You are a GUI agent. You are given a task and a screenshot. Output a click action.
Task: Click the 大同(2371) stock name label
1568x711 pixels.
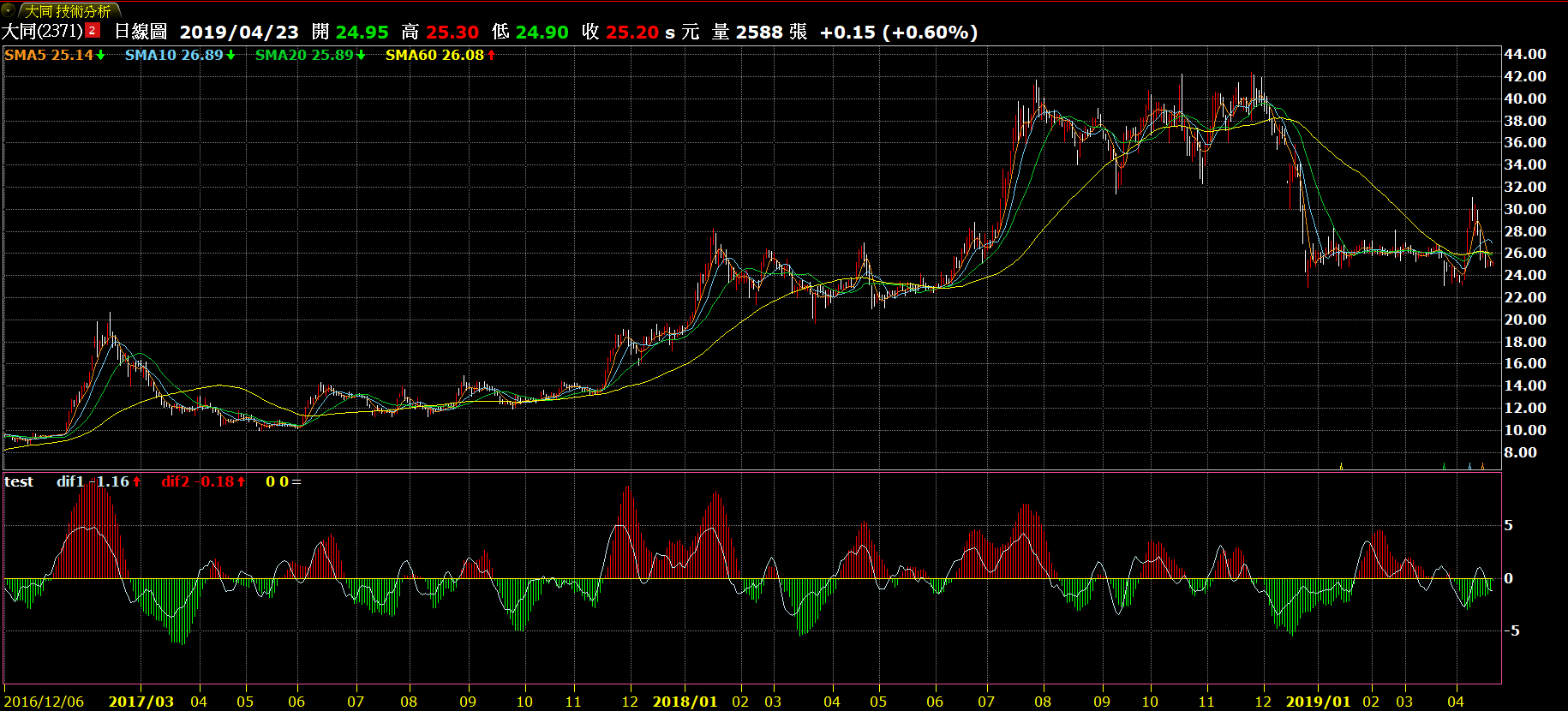coord(42,32)
